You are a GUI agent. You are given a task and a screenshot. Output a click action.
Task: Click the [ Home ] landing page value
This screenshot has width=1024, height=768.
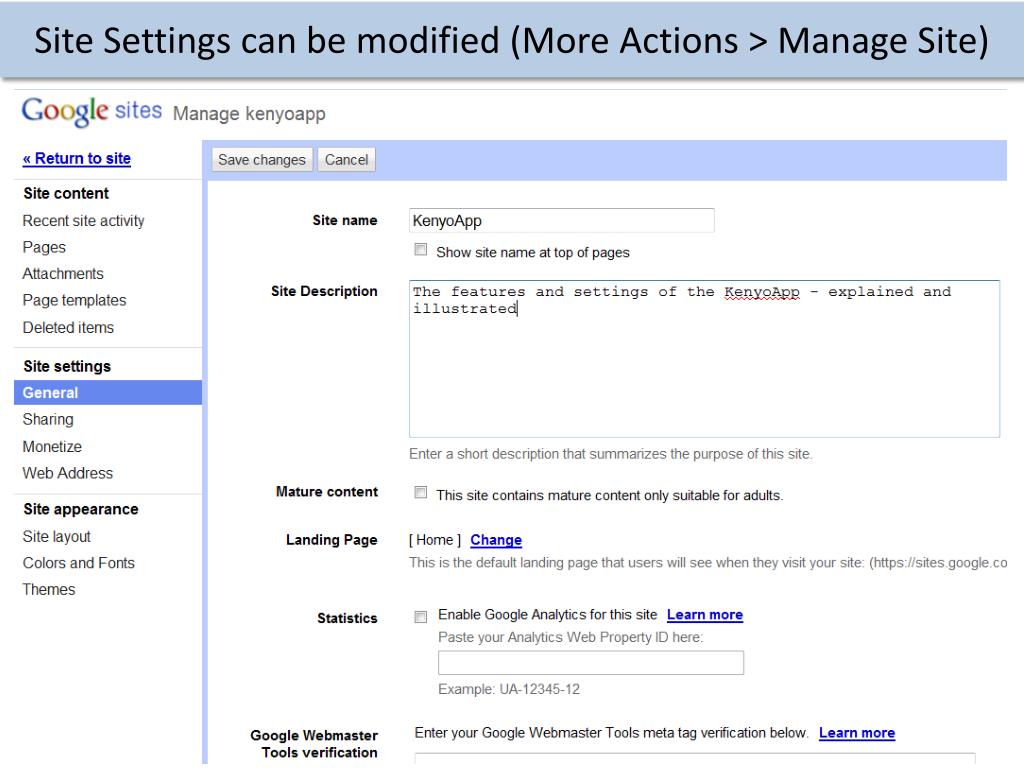click(435, 540)
